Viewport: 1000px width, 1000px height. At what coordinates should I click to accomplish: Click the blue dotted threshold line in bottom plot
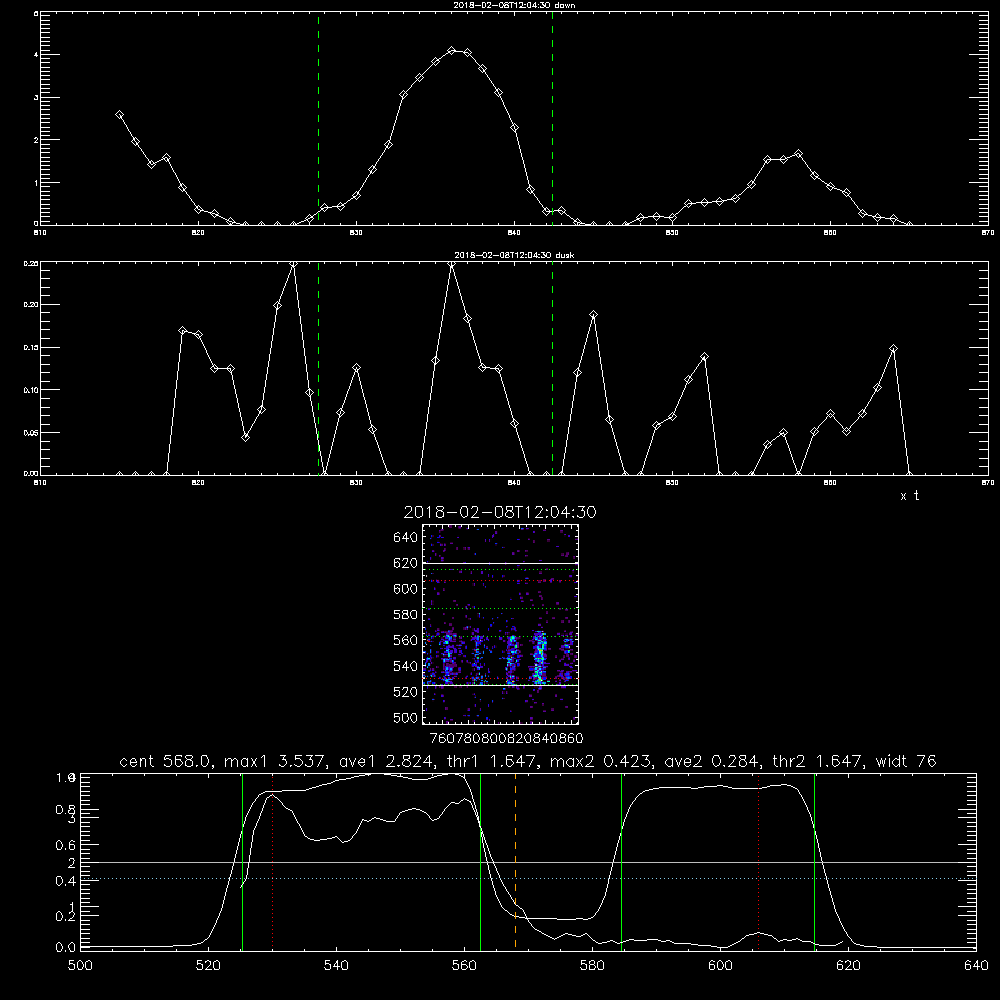(x=528, y=879)
